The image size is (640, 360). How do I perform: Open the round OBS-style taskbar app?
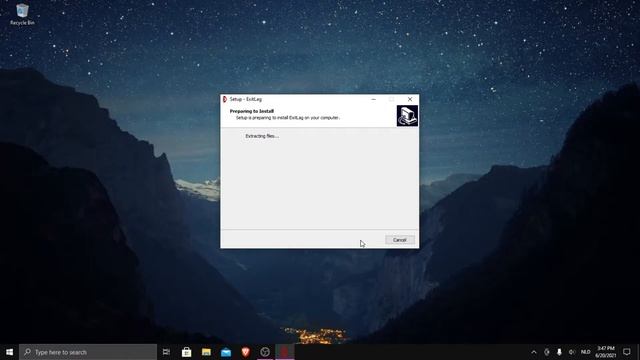(x=265, y=352)
